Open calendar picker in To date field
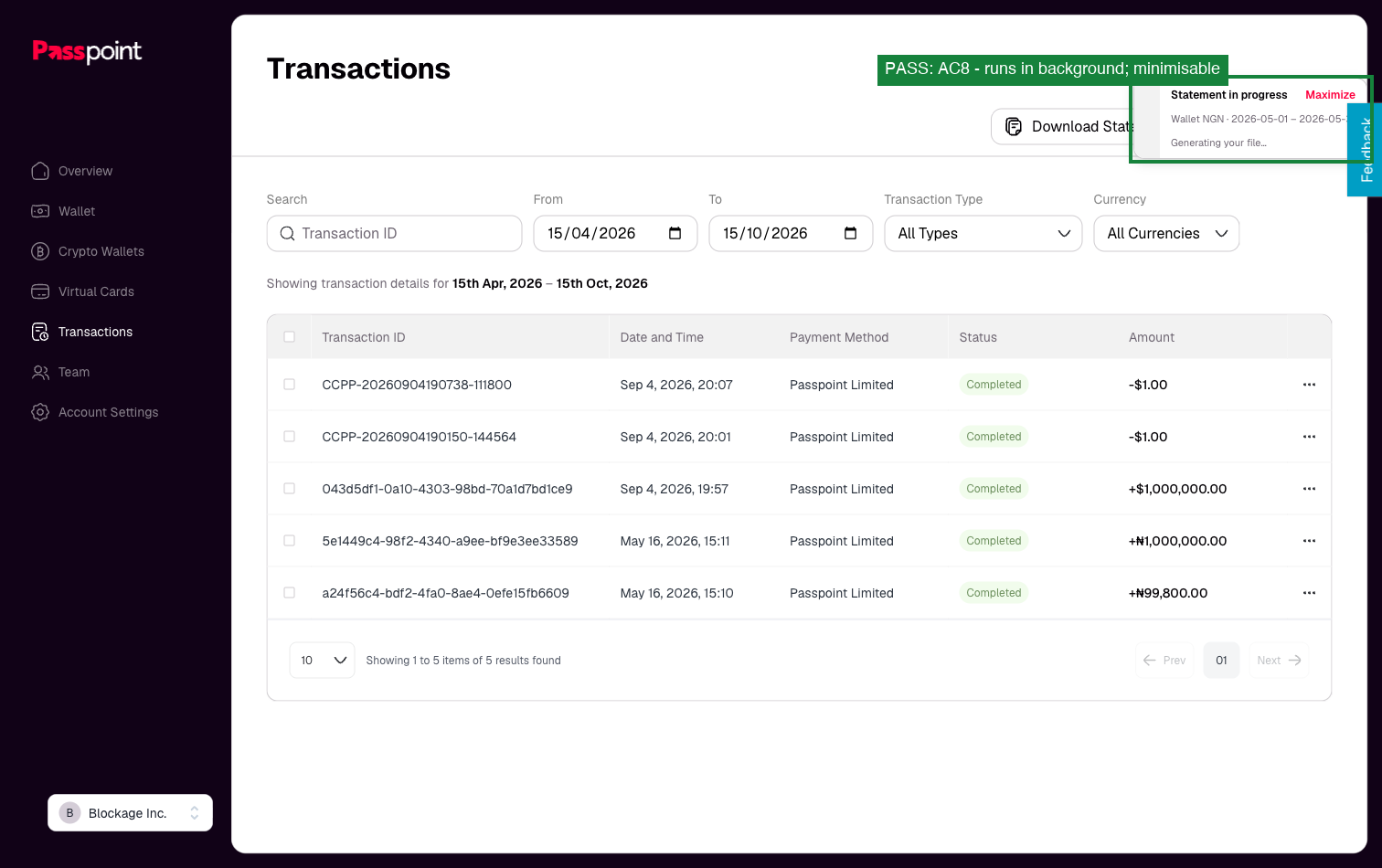 coord(850,233)
